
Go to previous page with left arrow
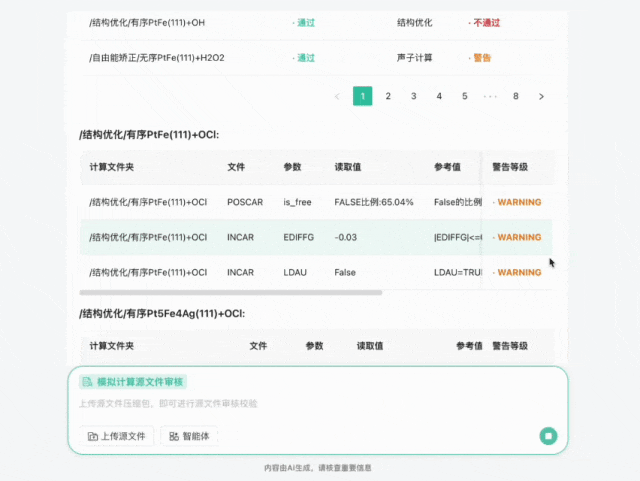(336, 96)
